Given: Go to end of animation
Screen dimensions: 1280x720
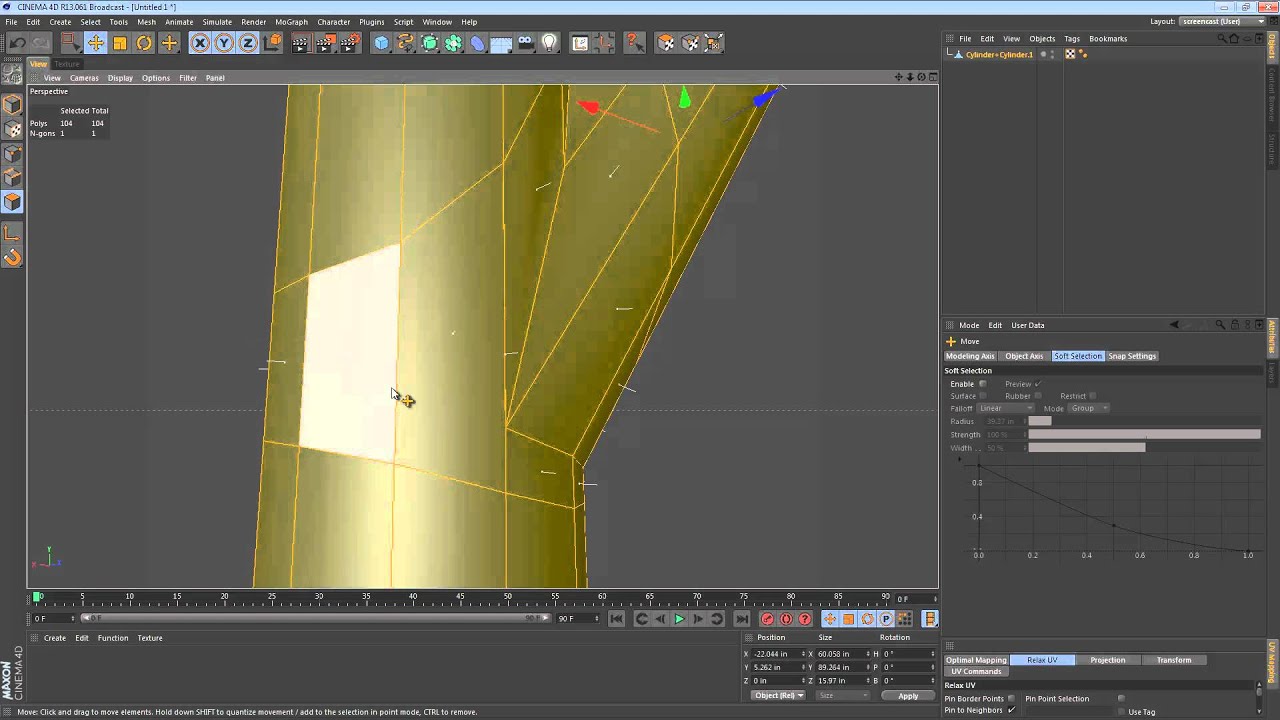Looking at the screenshot, I should point(741,619).
